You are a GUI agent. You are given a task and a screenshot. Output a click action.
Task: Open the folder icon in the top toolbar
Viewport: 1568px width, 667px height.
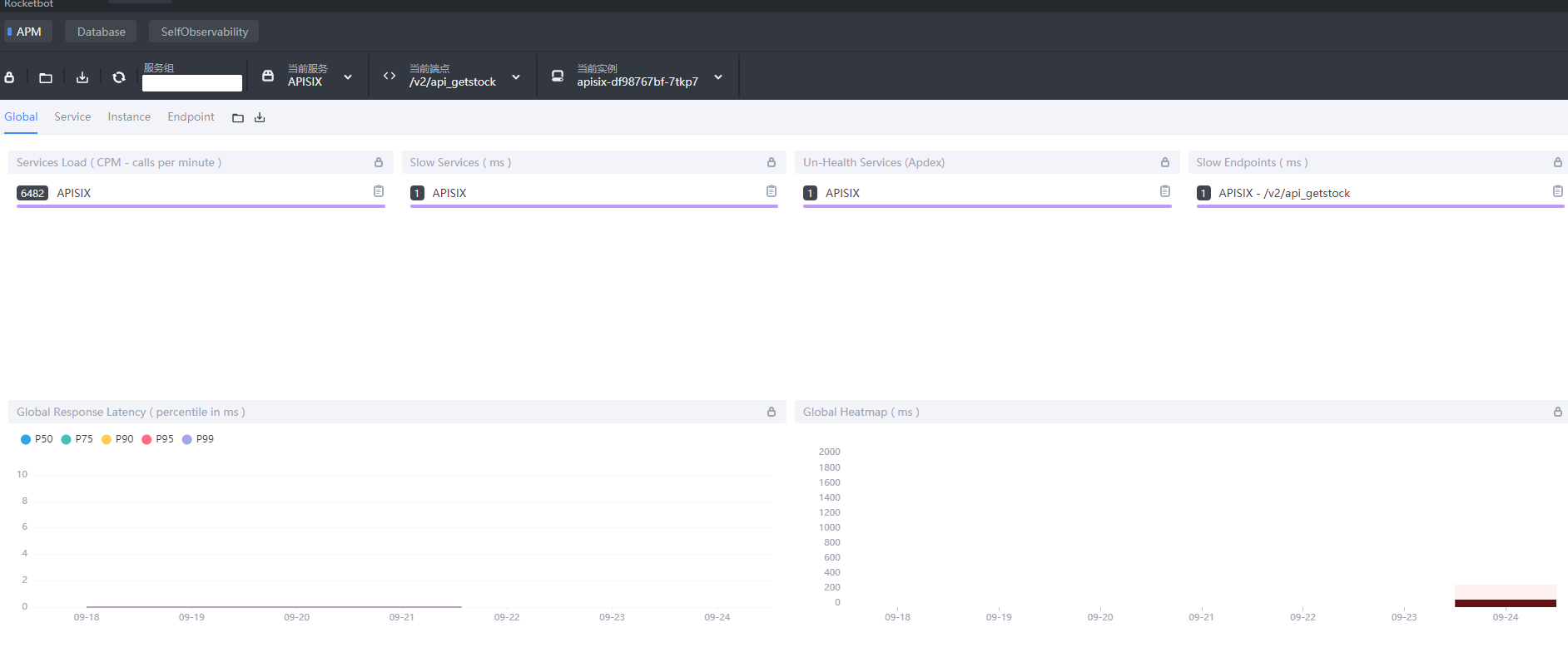click(46, 77)
